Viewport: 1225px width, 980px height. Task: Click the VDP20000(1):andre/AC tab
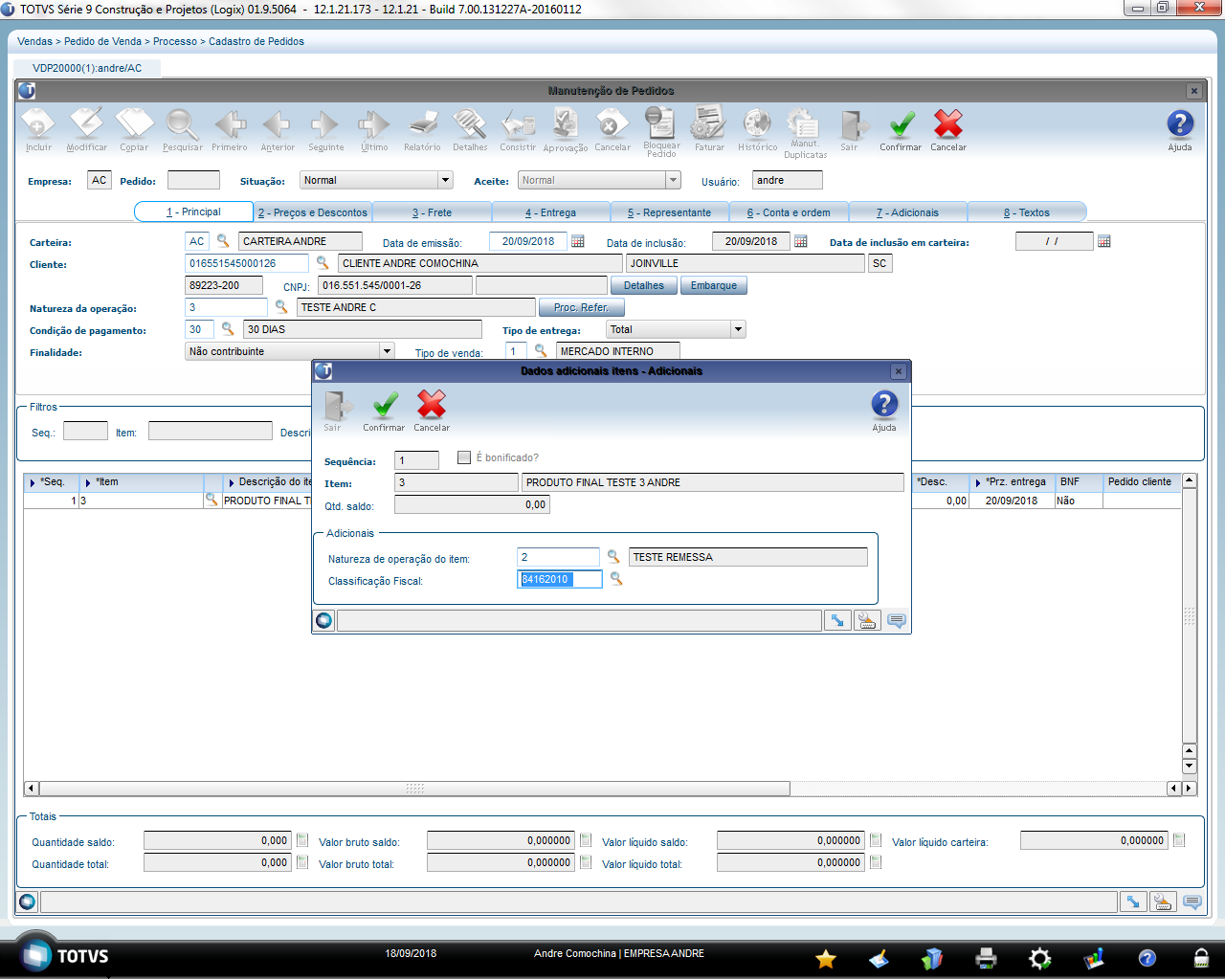pyautogui.click(x=87, y=68)
